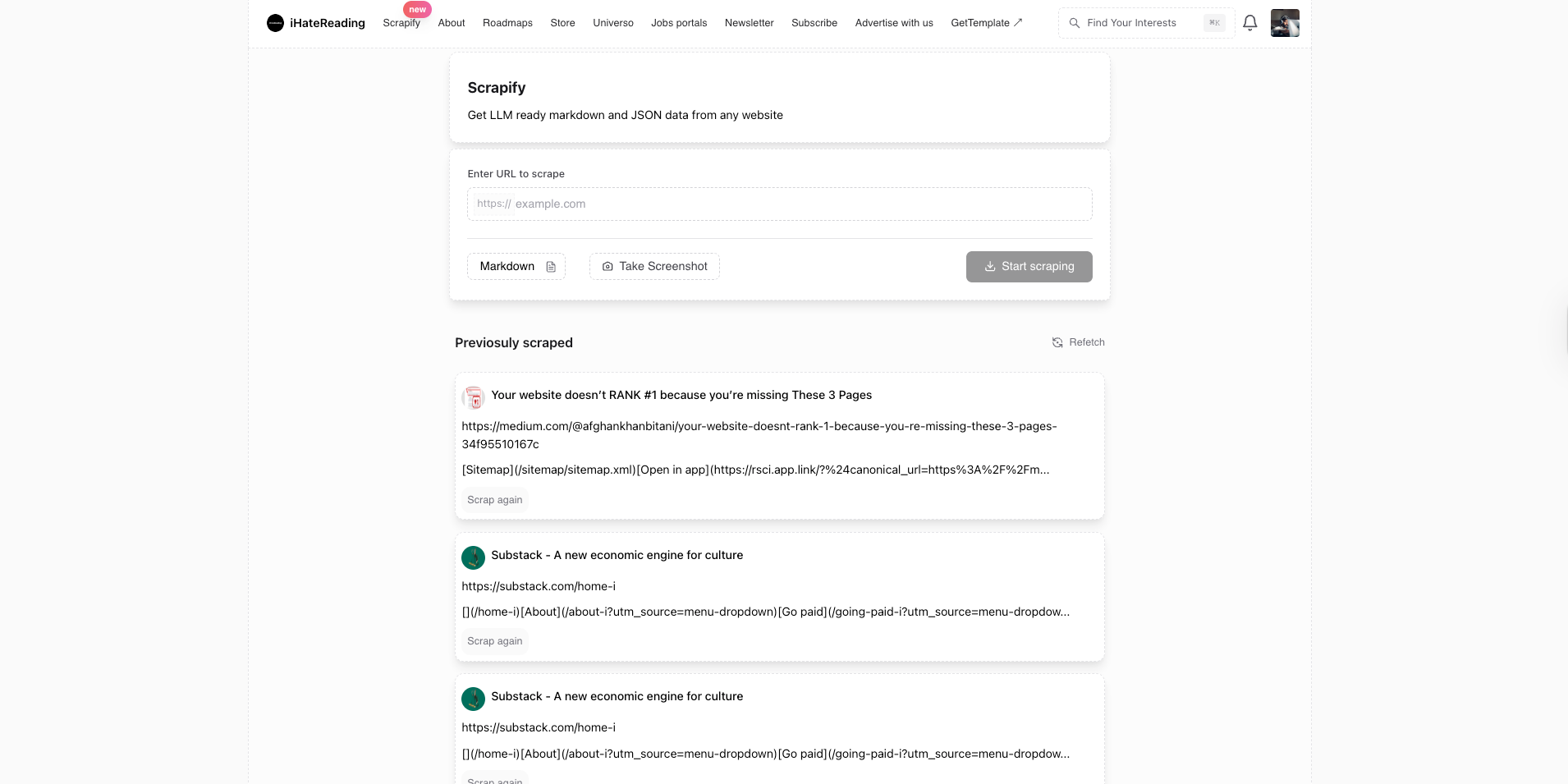Click the document icon on Markdown

(x=551, y=267)
